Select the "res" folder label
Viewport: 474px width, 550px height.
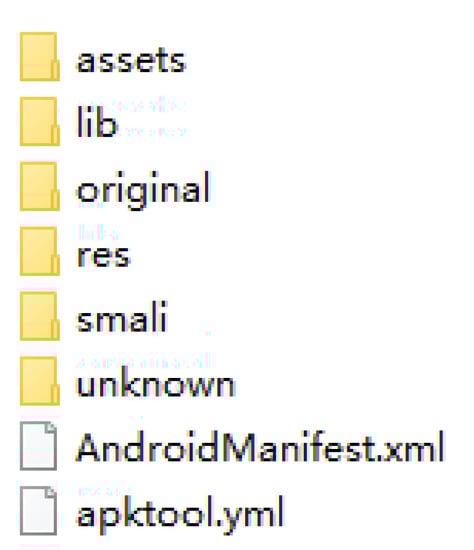(x=104, y=256)
